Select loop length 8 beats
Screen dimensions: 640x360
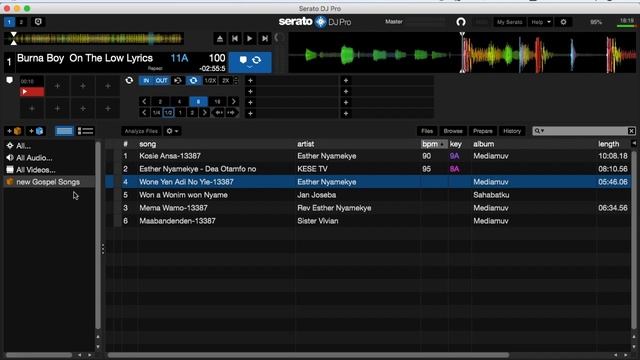coord(198,102)
